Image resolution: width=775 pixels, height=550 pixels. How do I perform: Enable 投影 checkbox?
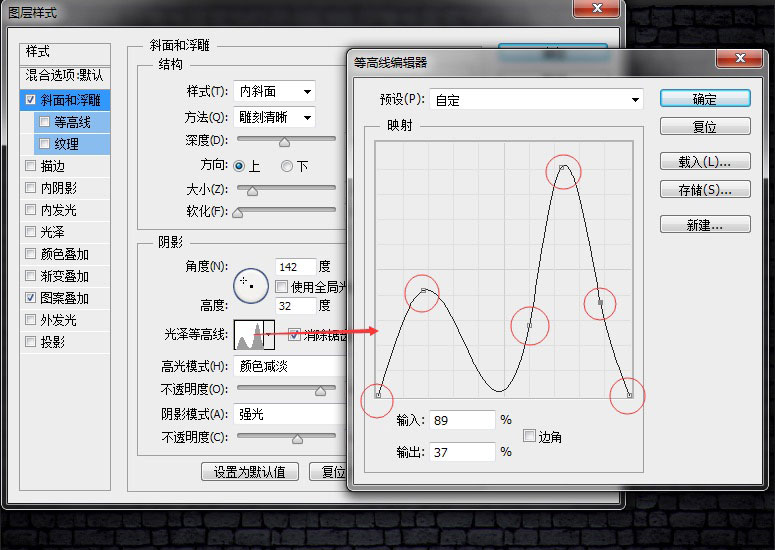point(31,341)
